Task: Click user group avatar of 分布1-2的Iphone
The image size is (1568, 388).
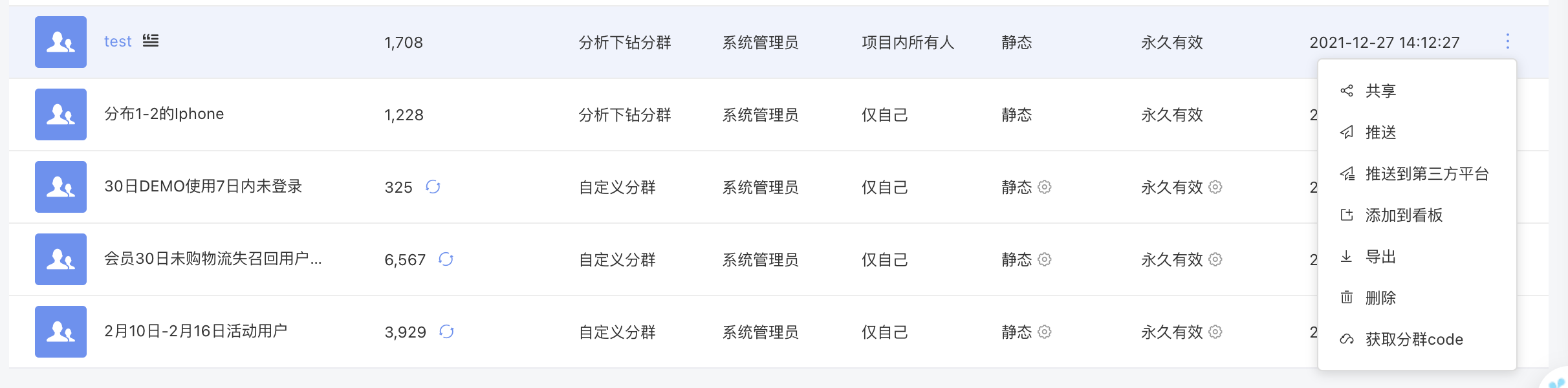Action: coord(61,114)
